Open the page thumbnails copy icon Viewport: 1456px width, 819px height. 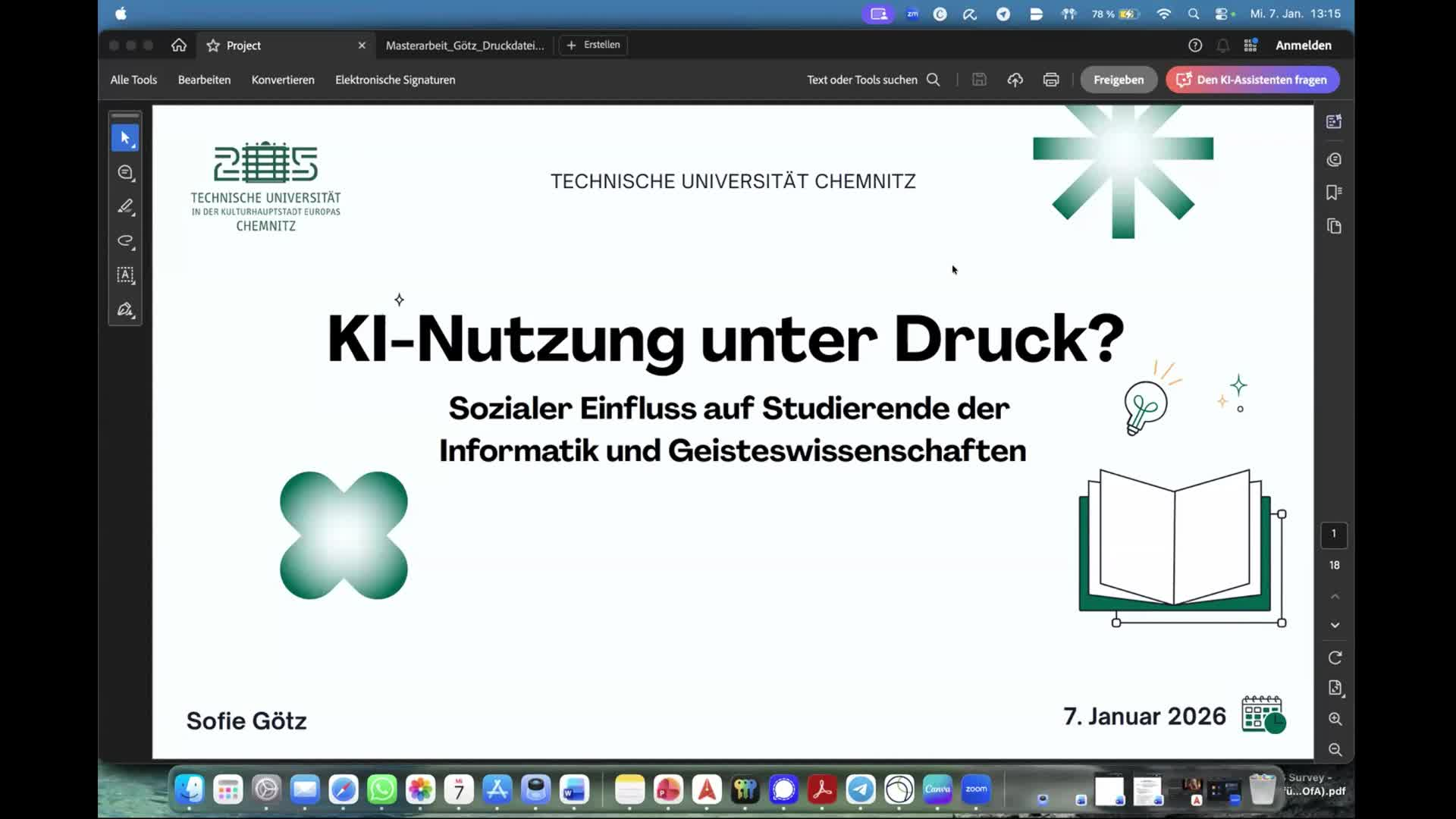point(1334,226)
